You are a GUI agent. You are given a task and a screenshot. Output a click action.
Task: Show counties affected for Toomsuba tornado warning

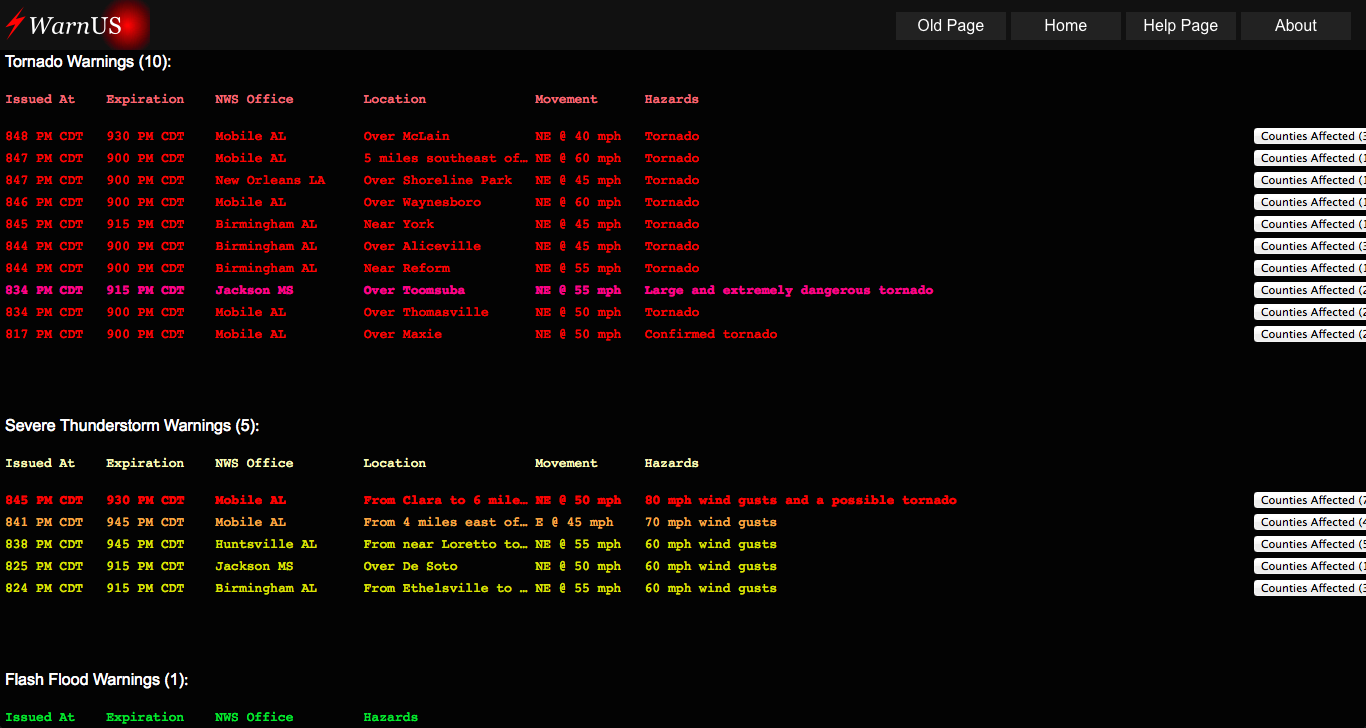(x=1310, y=290)
